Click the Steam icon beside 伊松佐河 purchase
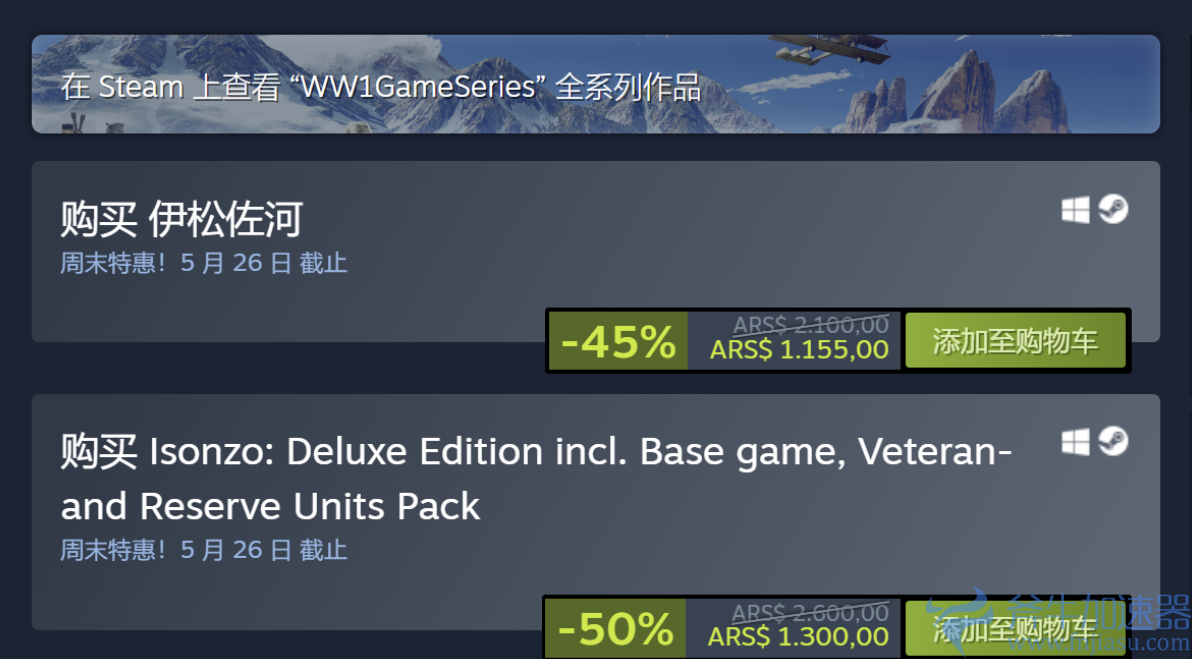Image resolution: width=1192 pixels, height=659 pixels. pyautogui.click(x=1113, y=209)
